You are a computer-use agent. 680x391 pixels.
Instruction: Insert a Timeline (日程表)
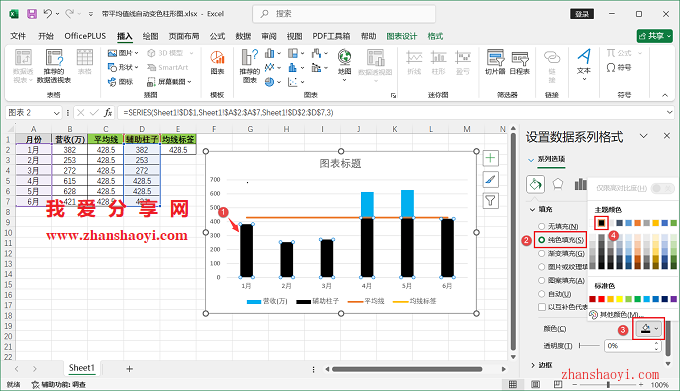click(x=520, y=62)
